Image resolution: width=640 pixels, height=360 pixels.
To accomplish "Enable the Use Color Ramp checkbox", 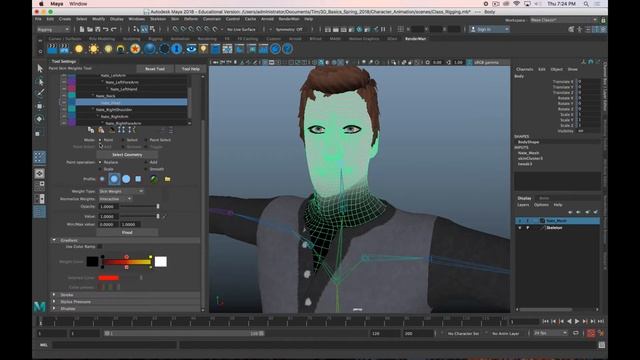I will pyautogui.click(x=100, y=247).
